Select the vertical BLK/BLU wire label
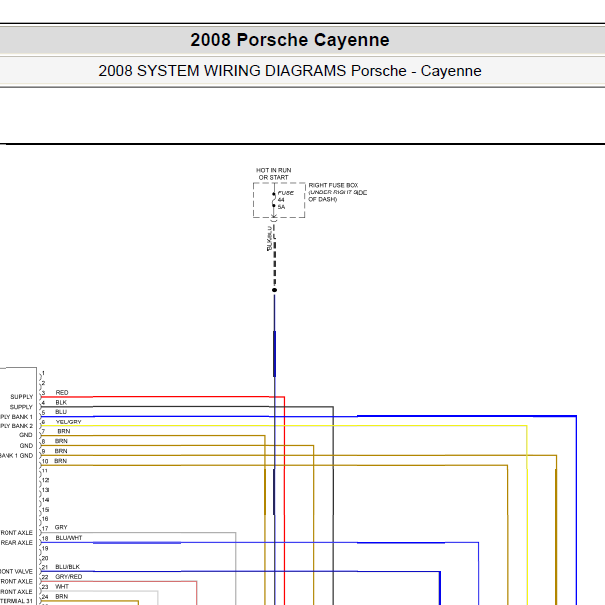The image size is (605, 605). click(x=269, y=238)
